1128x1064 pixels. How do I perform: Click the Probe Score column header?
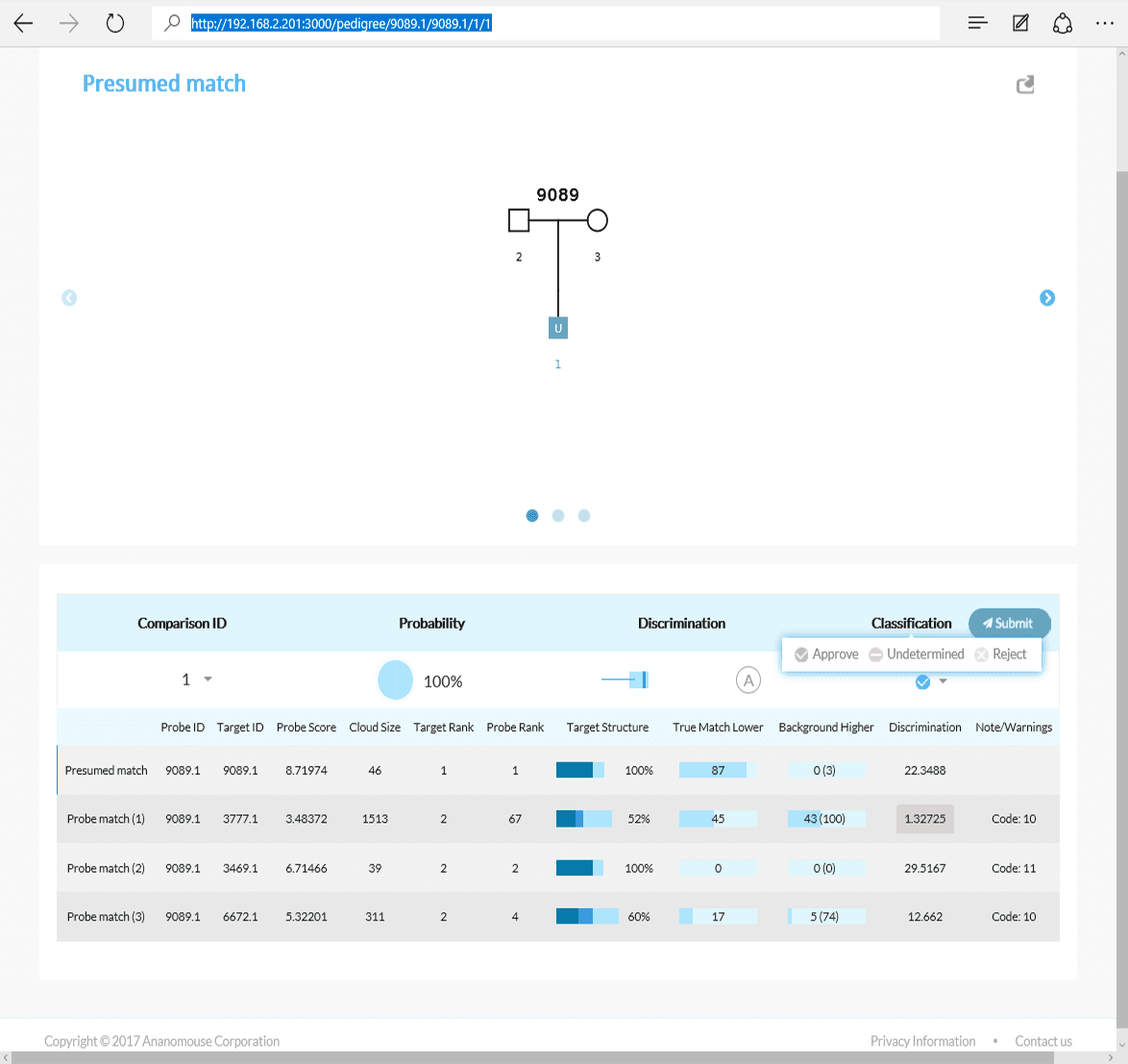tap(307, 728)
